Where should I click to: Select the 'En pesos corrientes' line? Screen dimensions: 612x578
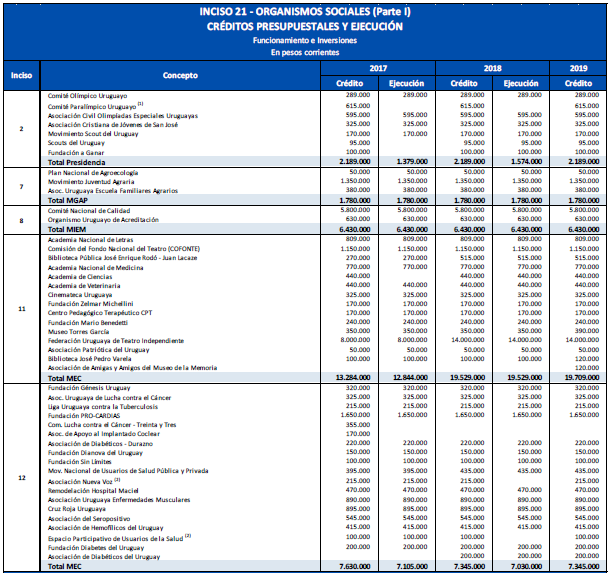[x=305, y=52]
